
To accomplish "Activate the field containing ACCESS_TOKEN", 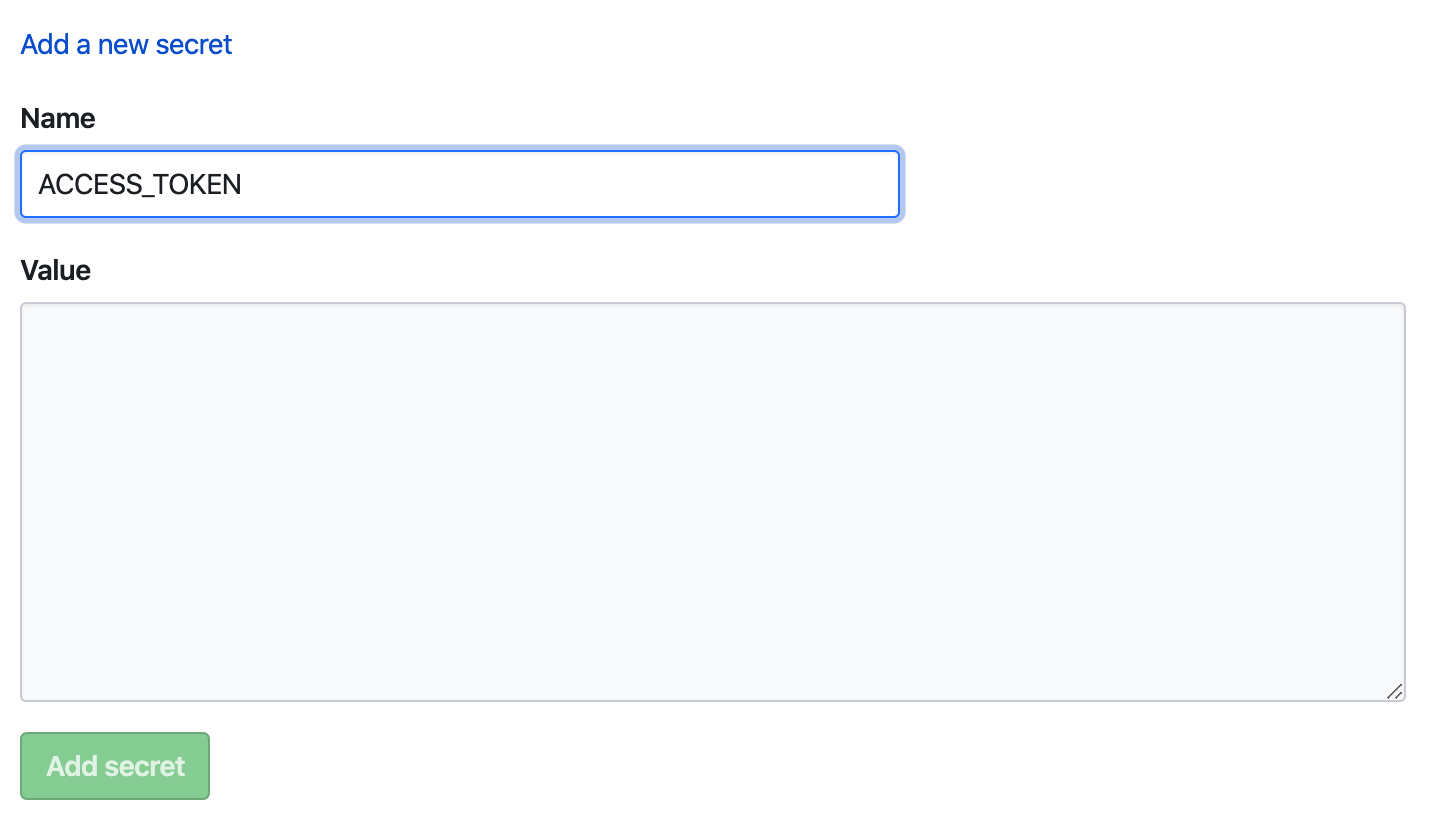I will (459, 184).
